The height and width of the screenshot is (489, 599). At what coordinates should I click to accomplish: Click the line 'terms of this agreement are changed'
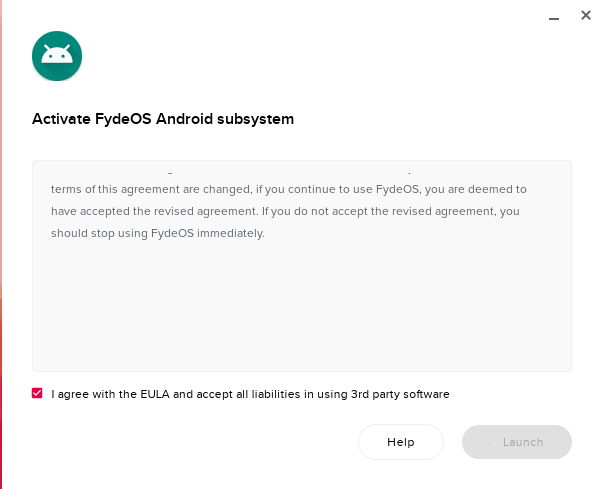[289, 189]
